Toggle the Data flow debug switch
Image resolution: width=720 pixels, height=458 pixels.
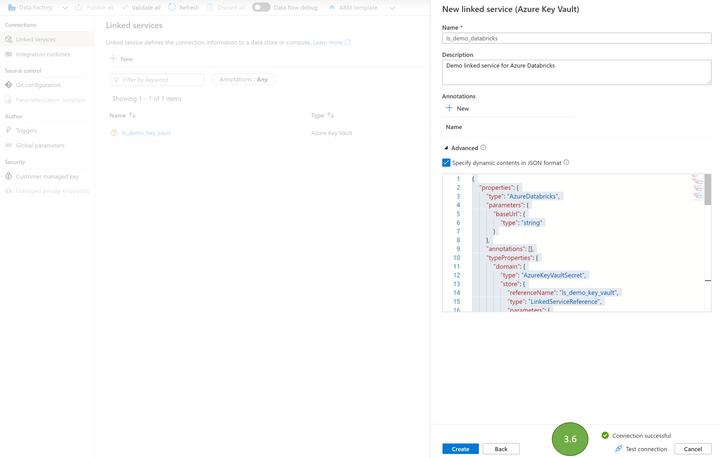(261, 7)
